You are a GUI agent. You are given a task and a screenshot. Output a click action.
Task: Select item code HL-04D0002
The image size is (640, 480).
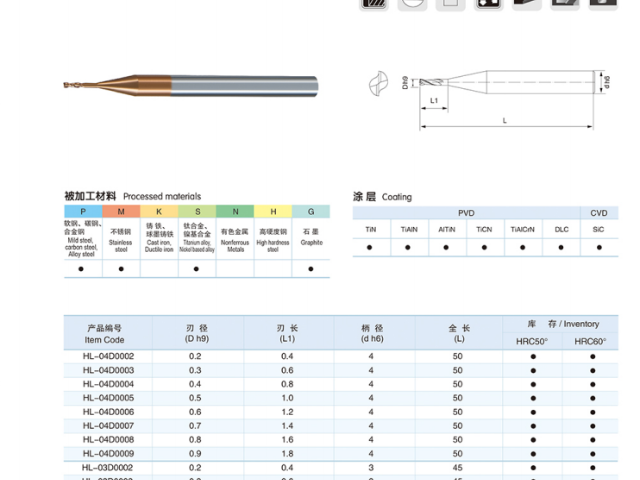pos(108,357)
